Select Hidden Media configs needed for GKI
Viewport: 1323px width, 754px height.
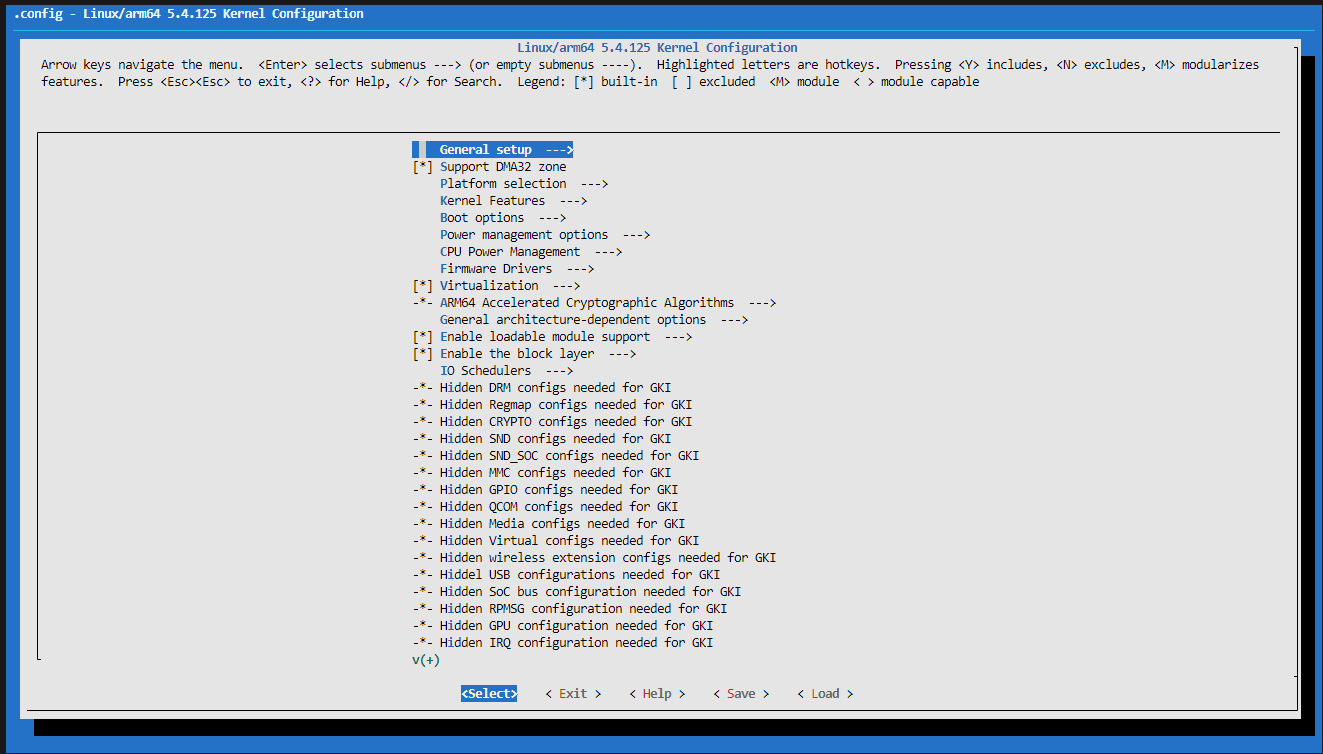(x=548, y=524)
